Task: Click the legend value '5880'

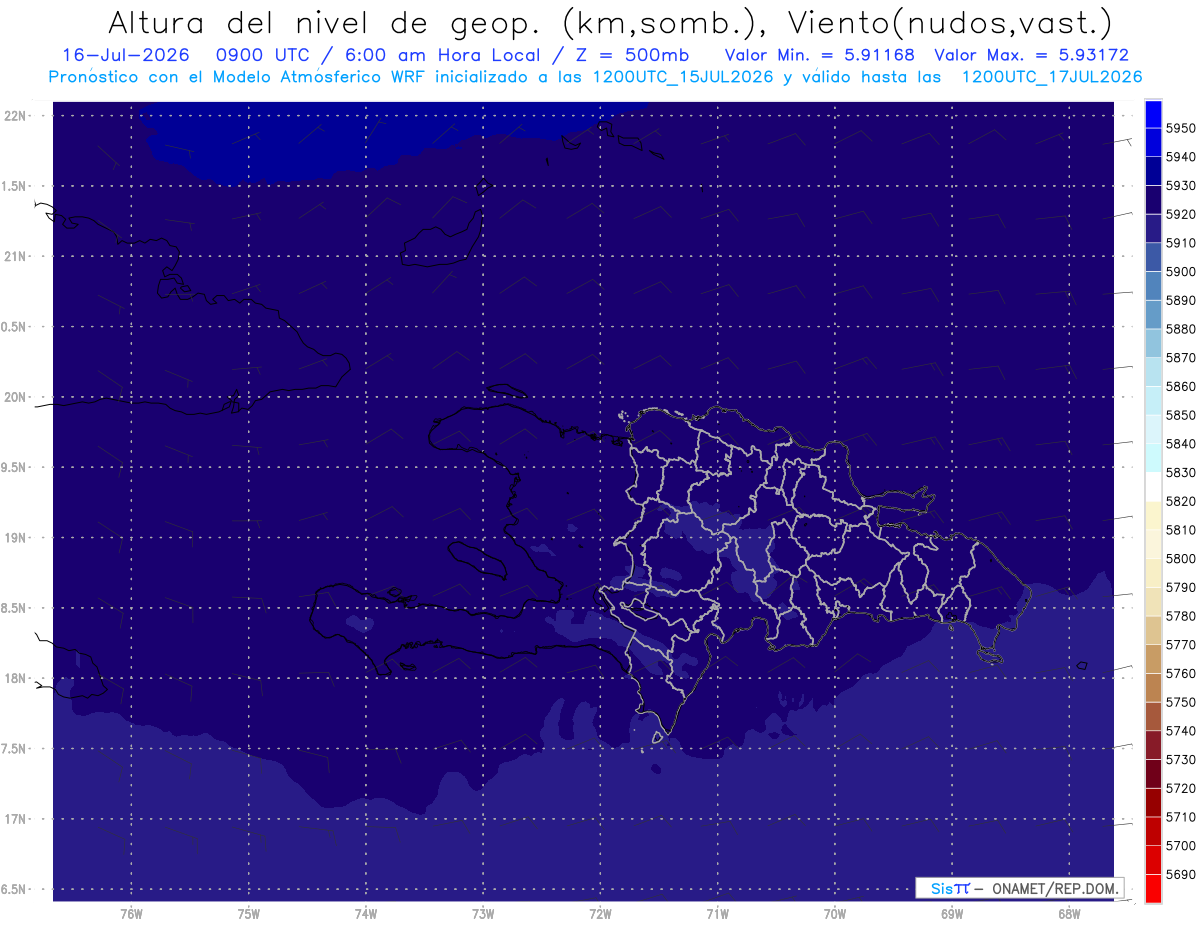Action: pyautogui.click(x=1180, y=329)
